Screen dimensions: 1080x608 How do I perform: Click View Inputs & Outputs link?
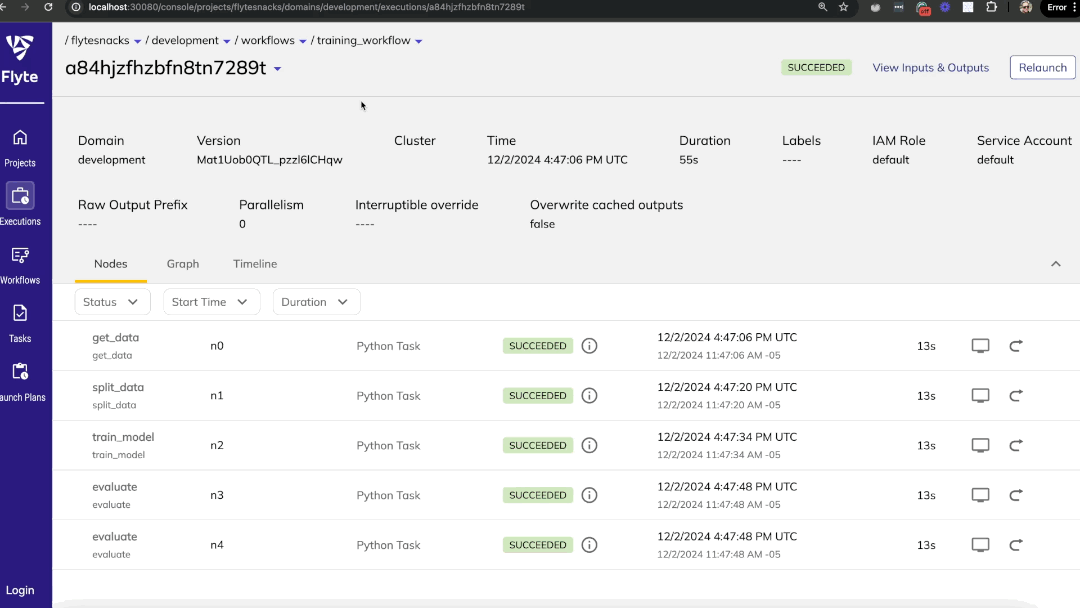931,67
